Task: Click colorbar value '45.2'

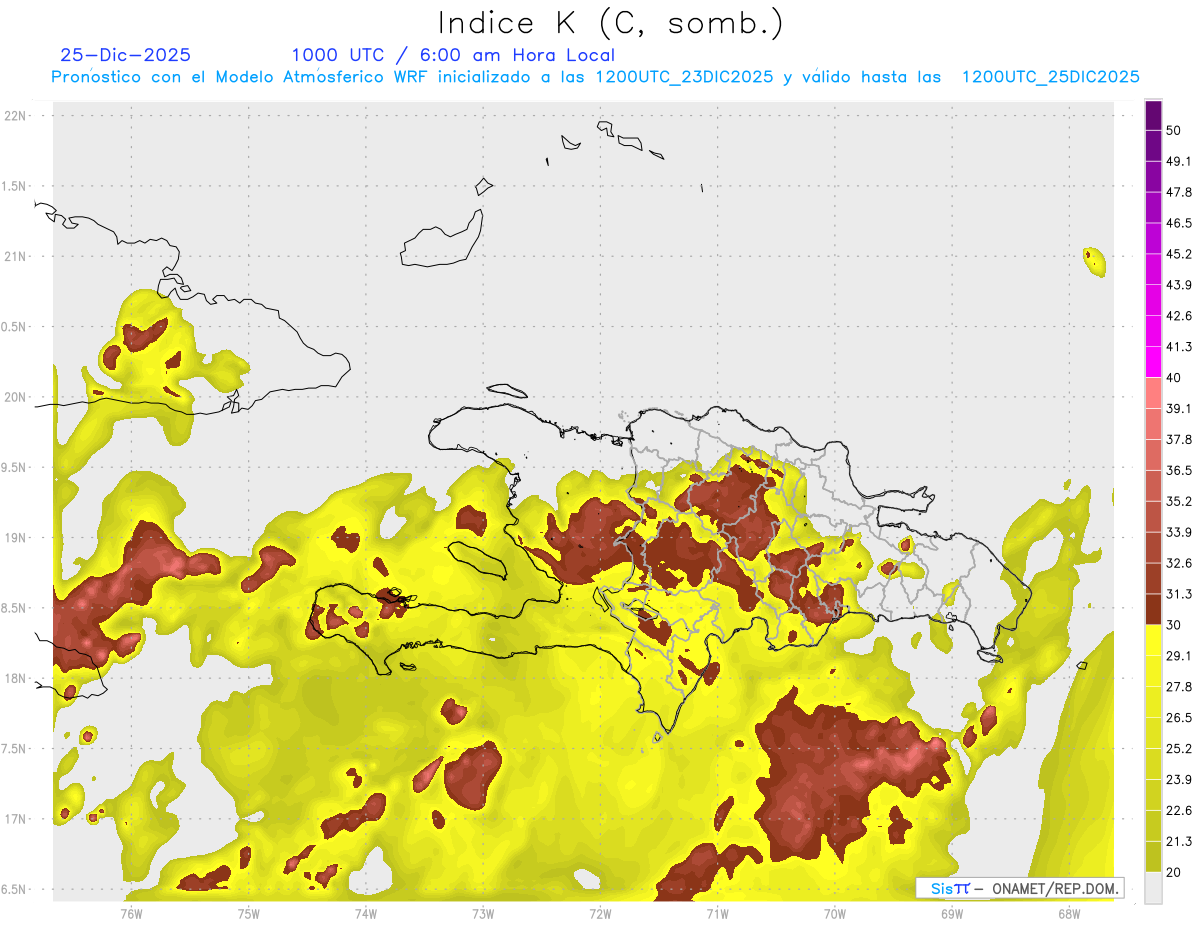Action: [1179, 254]
